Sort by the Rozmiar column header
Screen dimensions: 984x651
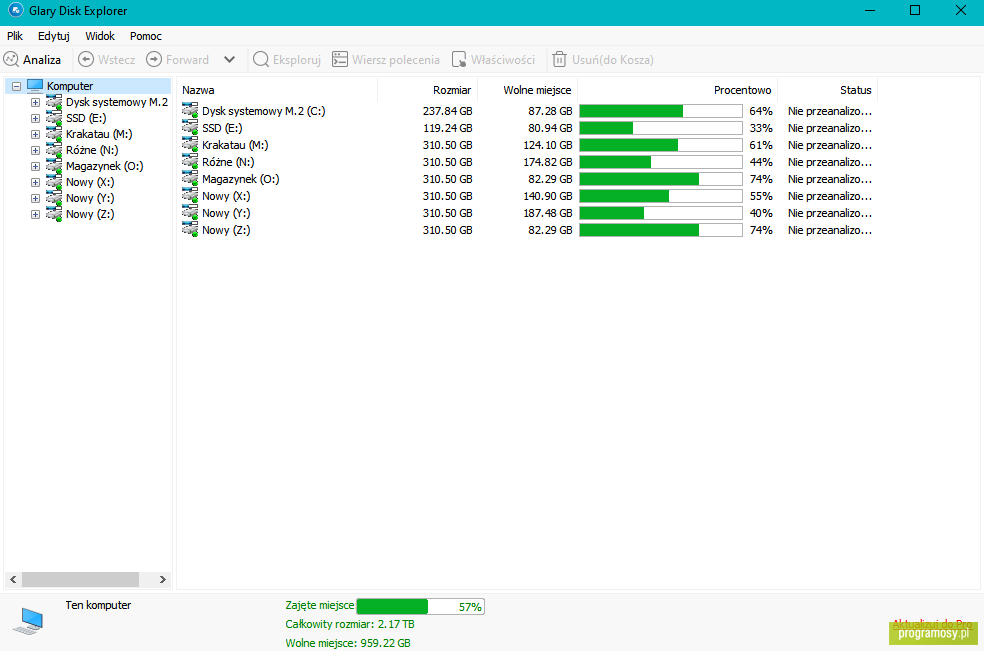point(427,90)
